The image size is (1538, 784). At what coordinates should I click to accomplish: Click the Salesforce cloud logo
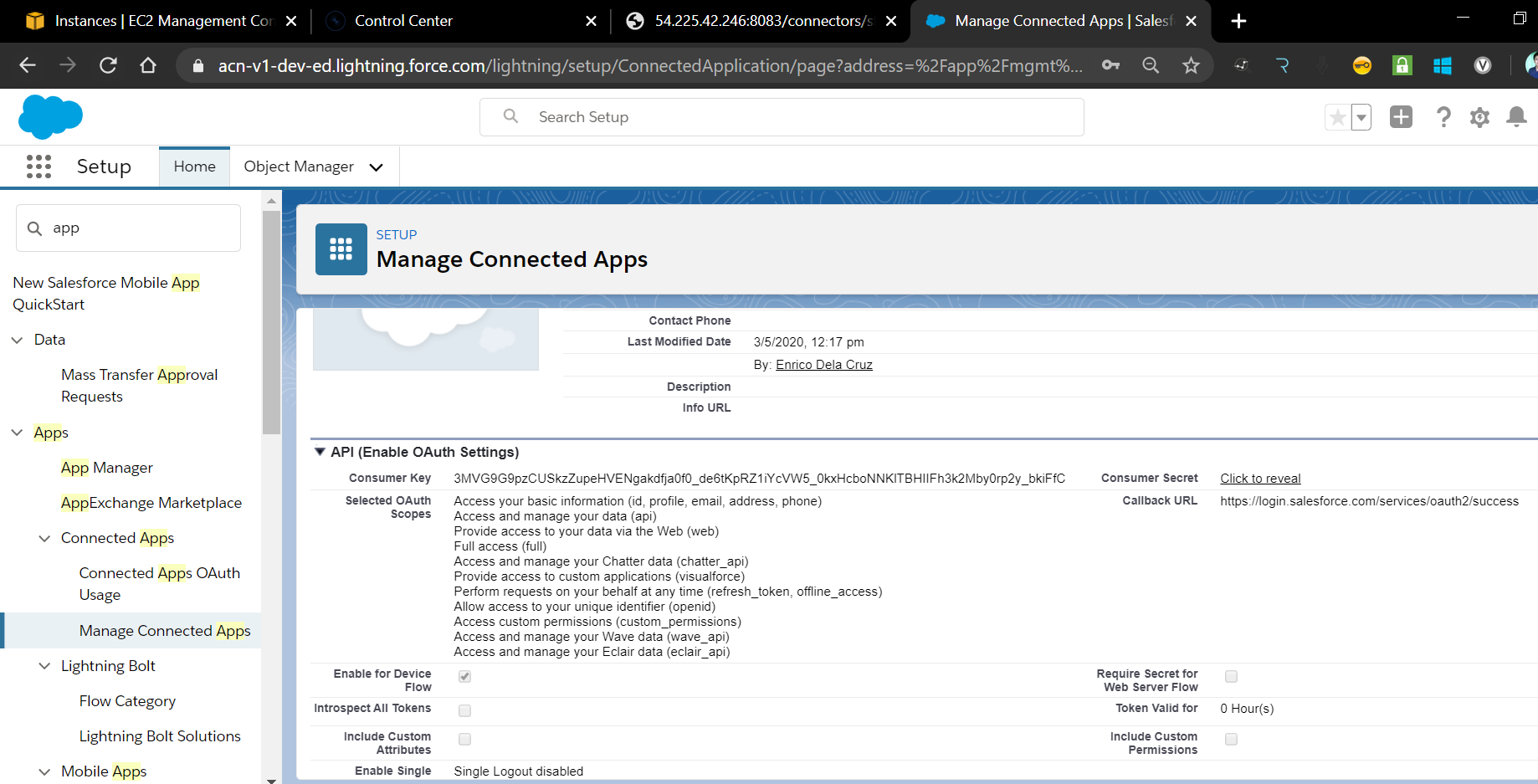[50, 116]
